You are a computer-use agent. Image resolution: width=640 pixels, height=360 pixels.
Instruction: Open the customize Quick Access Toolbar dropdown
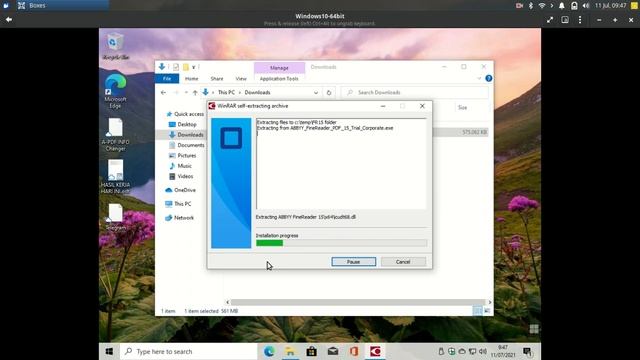click(194, 67)
